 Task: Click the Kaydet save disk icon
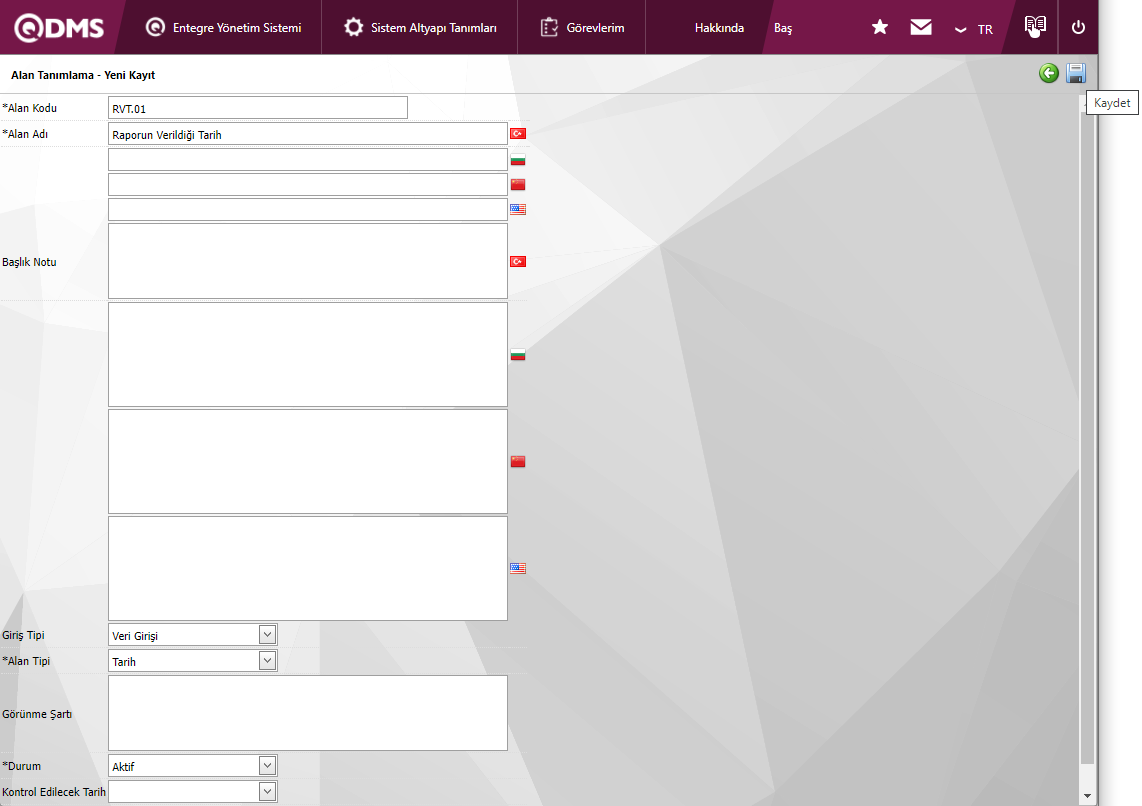click(1076, 73)
